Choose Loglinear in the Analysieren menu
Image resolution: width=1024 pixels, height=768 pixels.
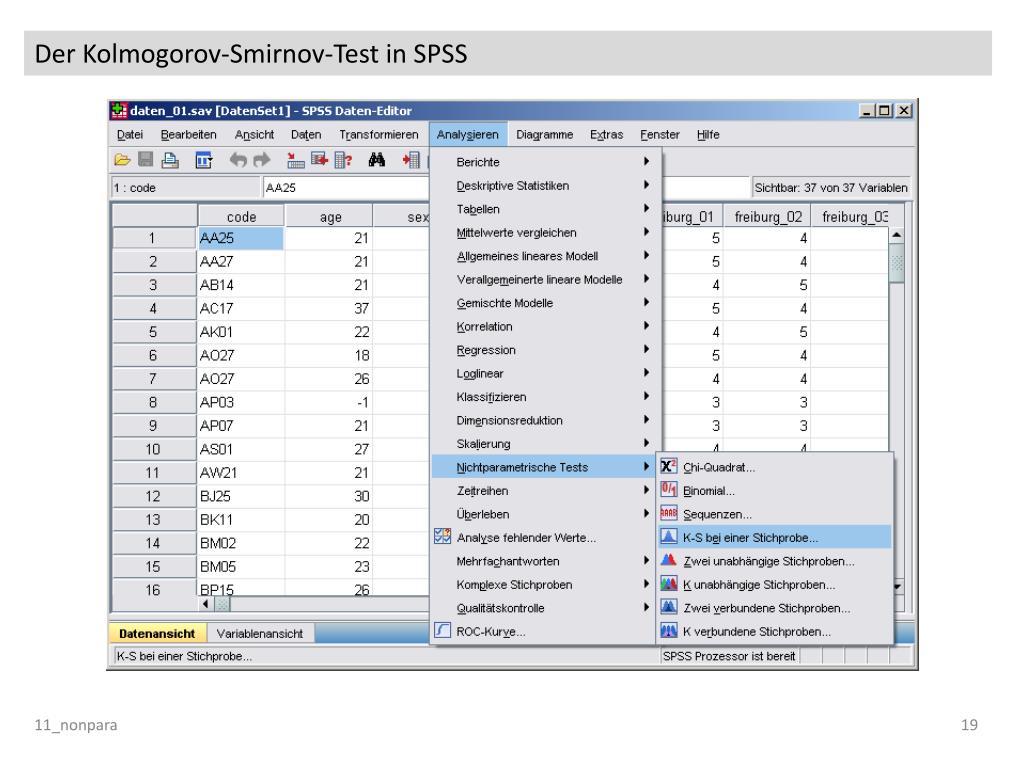click(x=545, y=374)
